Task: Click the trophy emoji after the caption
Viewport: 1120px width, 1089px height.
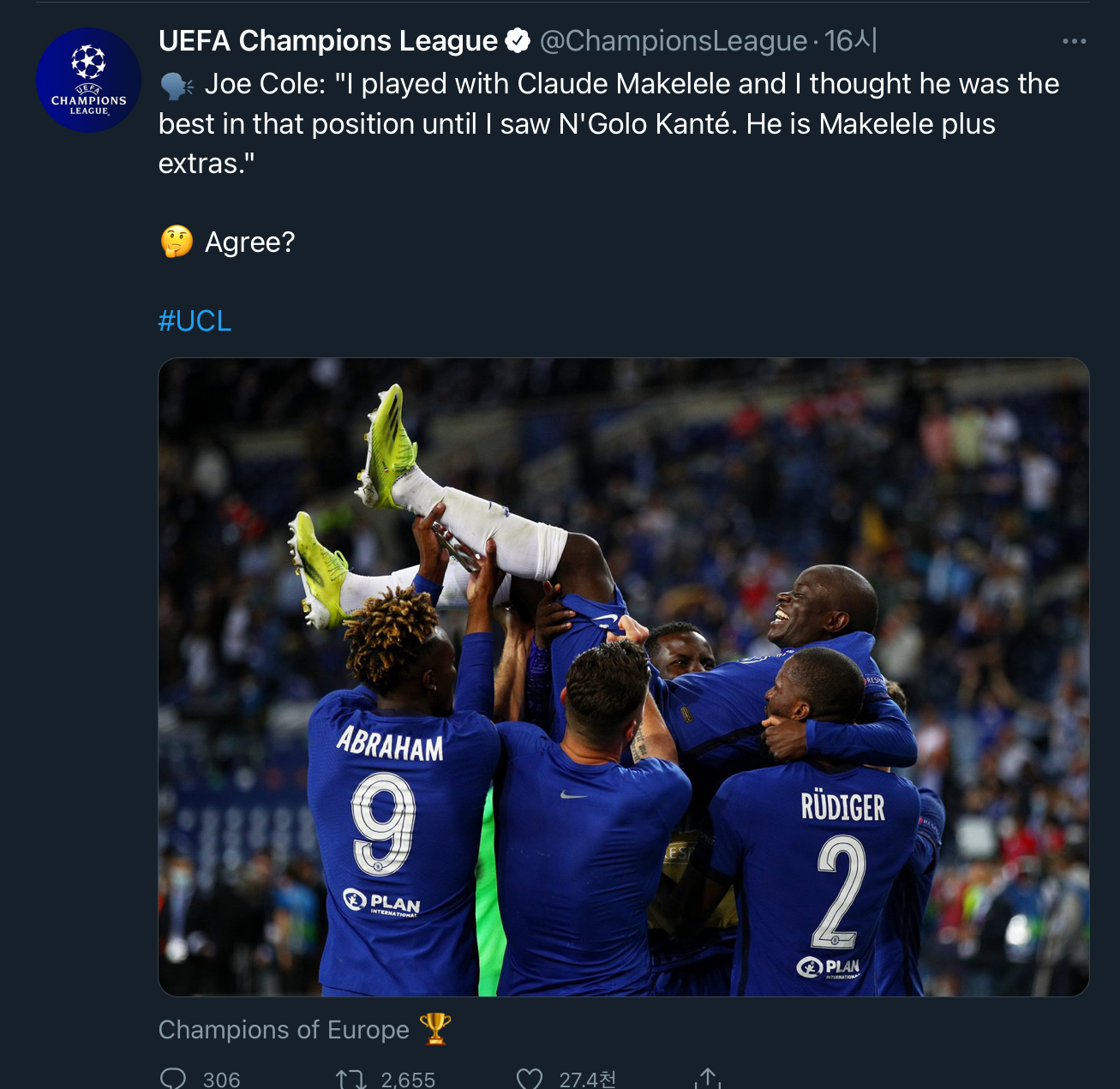Action: (x=435, y=1028)
